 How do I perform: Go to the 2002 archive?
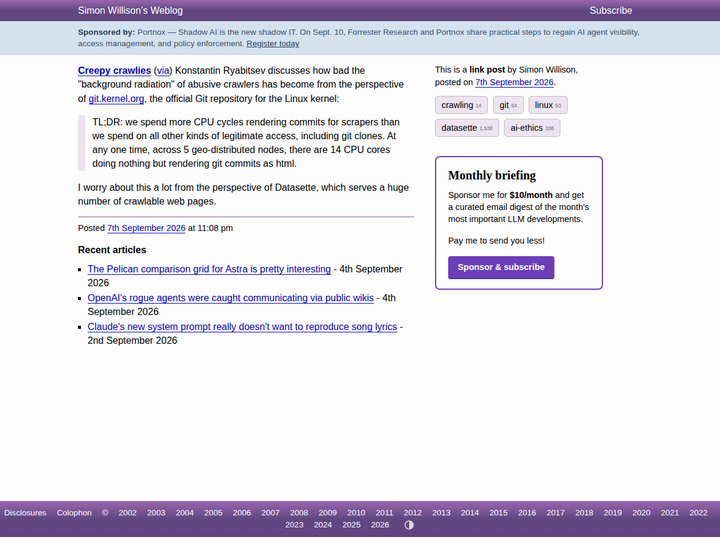[x=127, y=513]
